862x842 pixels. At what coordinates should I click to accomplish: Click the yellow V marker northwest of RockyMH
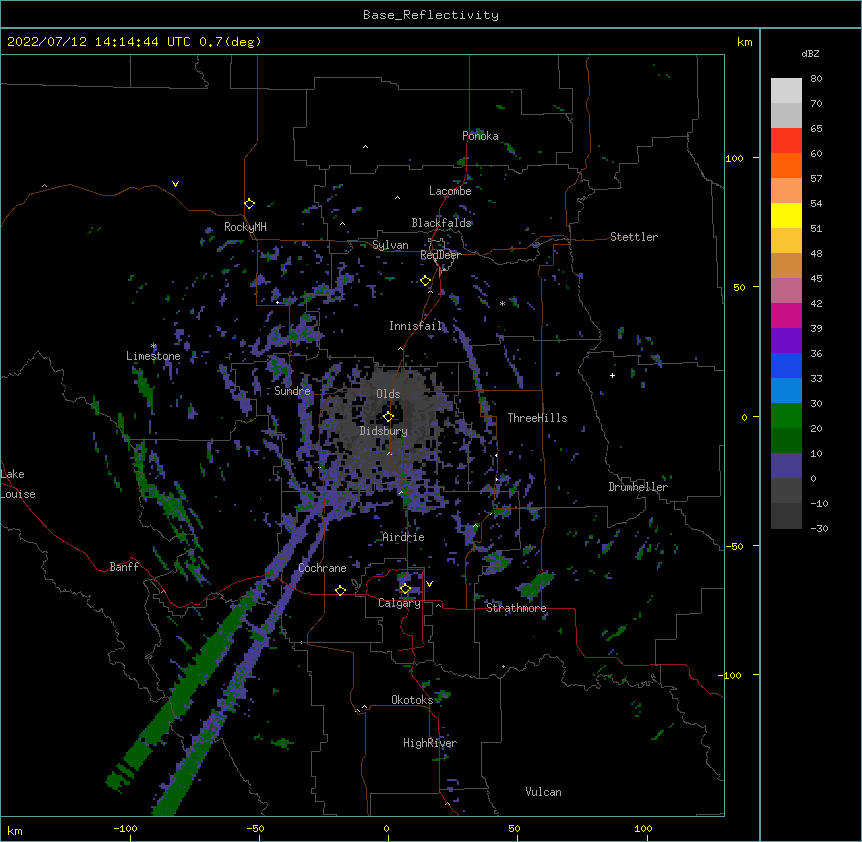pos(175,184)
